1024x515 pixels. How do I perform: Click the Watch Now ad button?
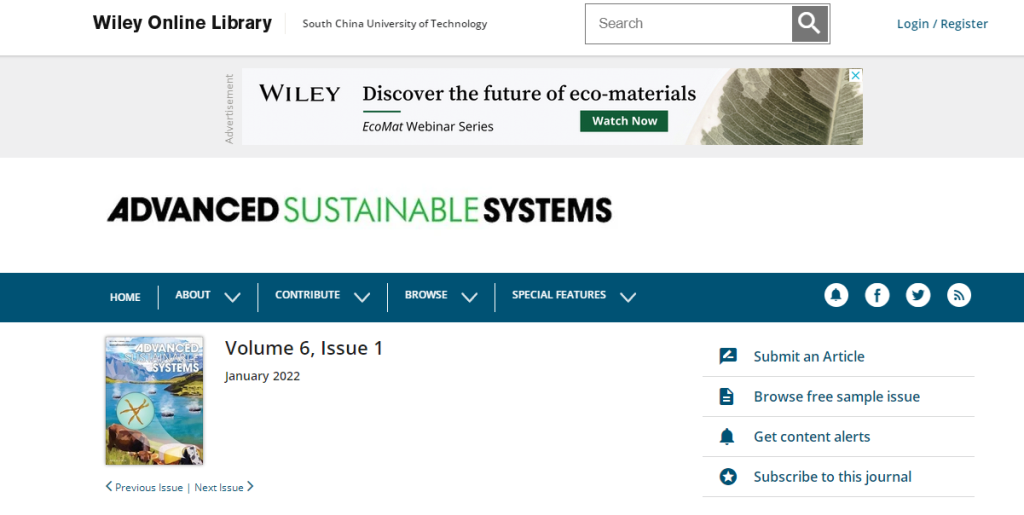click(624, 121)
